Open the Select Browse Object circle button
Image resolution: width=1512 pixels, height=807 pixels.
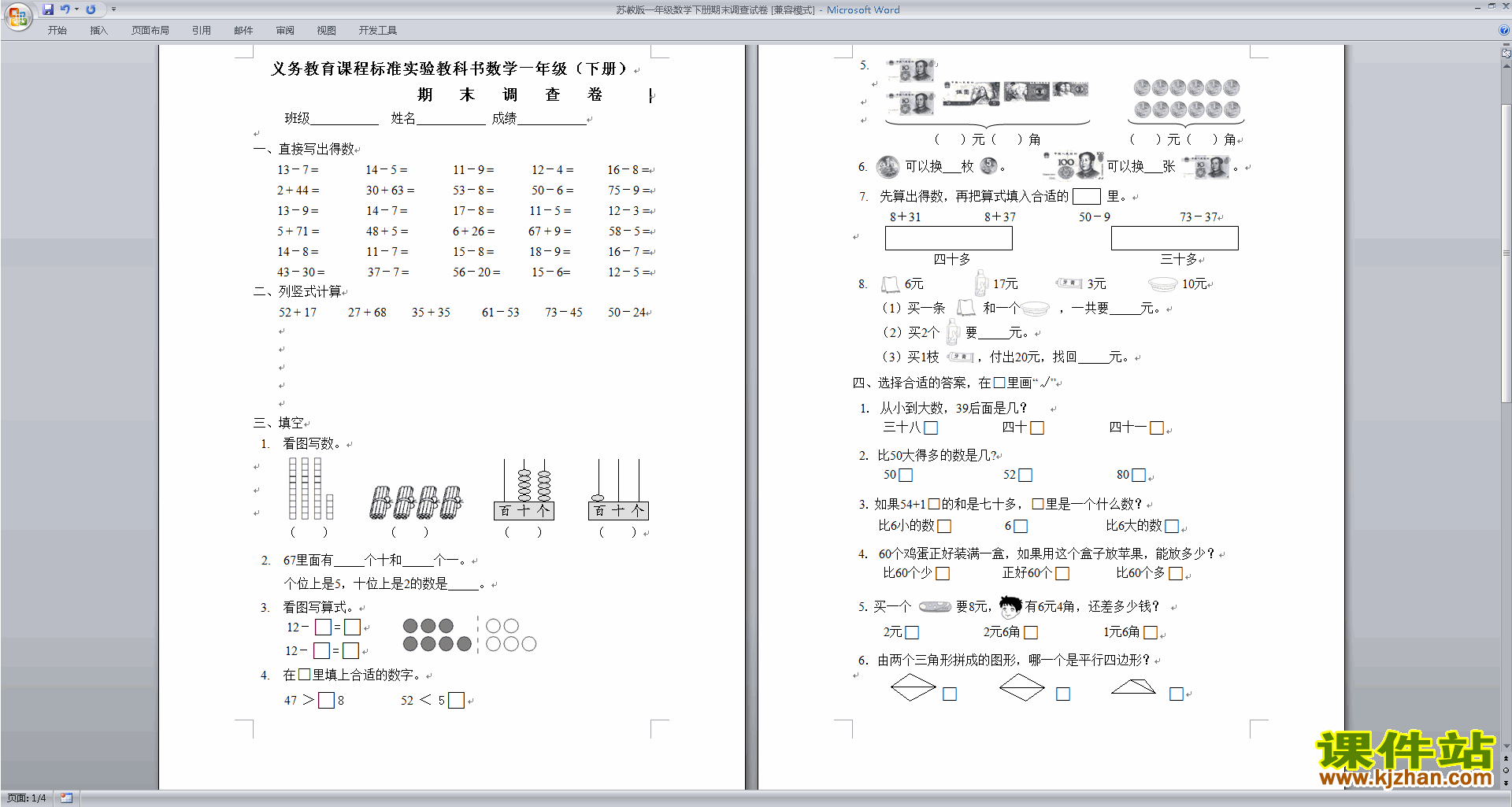click(1506, 770)
